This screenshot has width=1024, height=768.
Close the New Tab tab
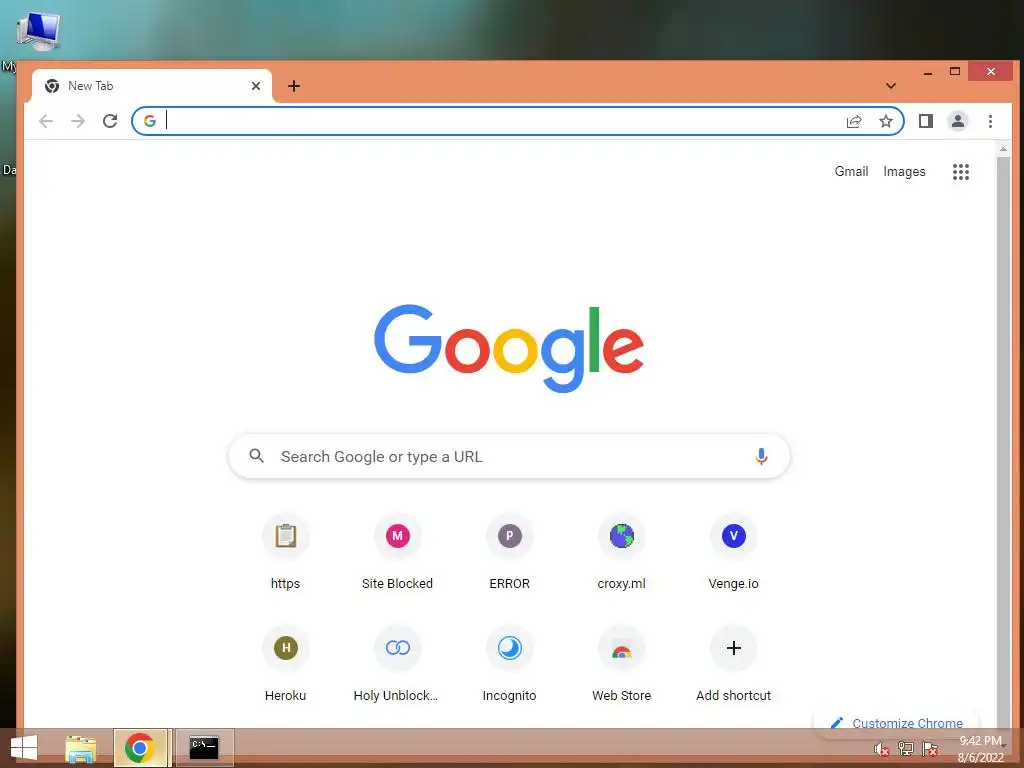pyautogui.click(x=256, y=86)
